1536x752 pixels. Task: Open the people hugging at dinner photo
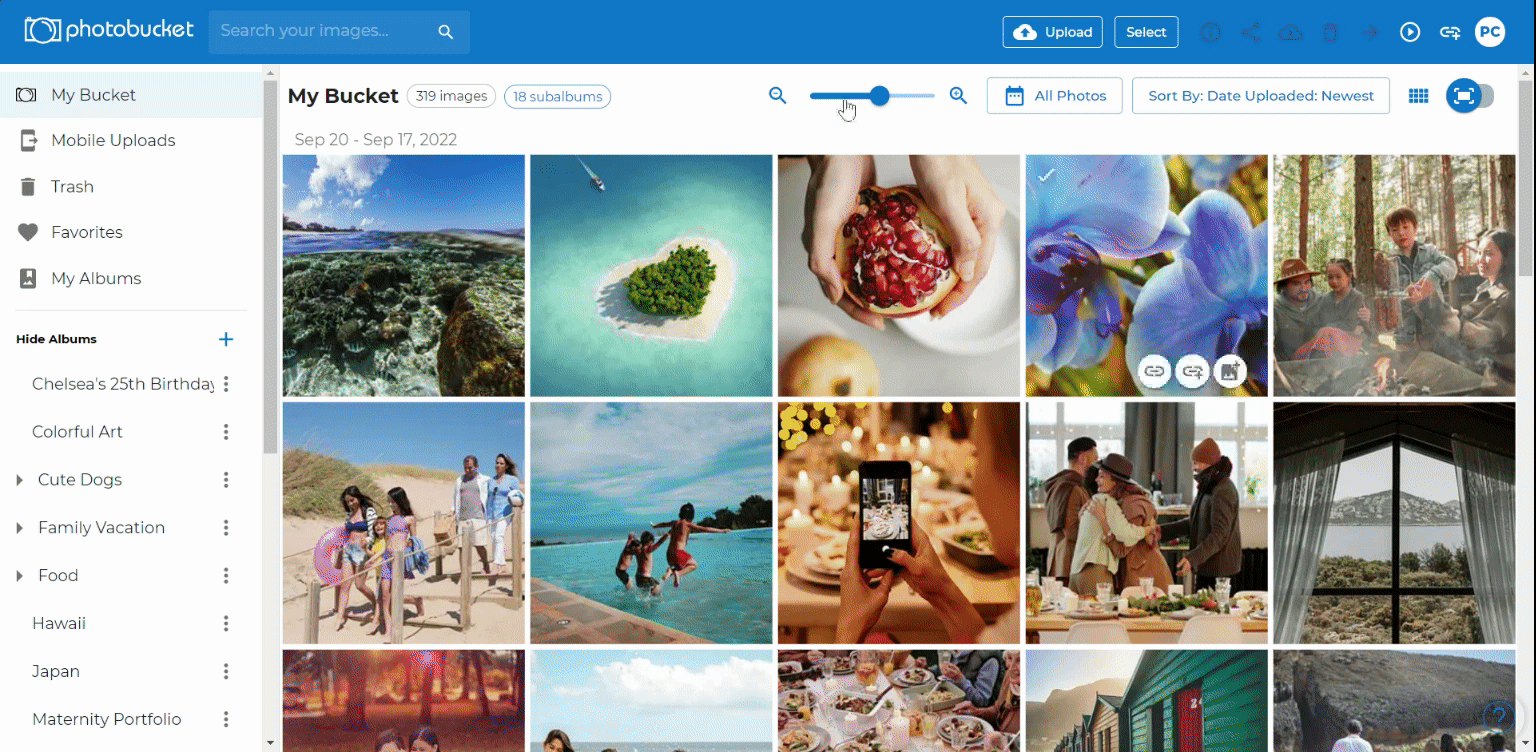point(1147,523)
